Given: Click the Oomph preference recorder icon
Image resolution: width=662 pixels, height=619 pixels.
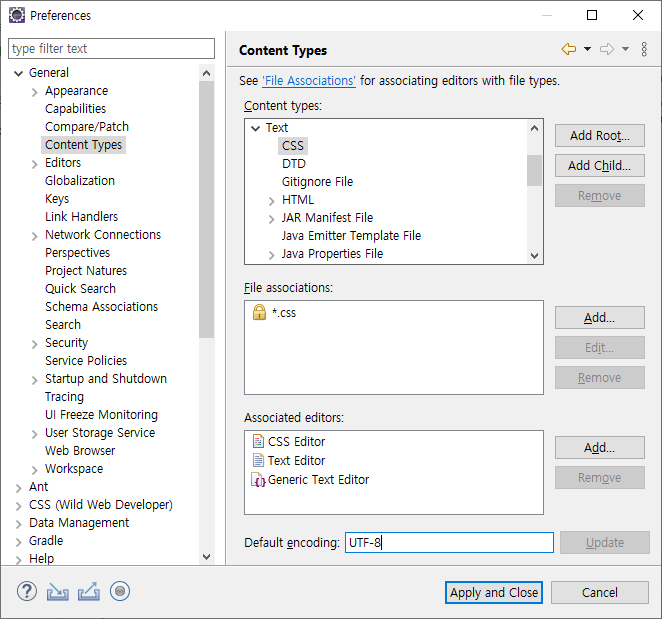Looking at the screenshot, I should 120,591.
